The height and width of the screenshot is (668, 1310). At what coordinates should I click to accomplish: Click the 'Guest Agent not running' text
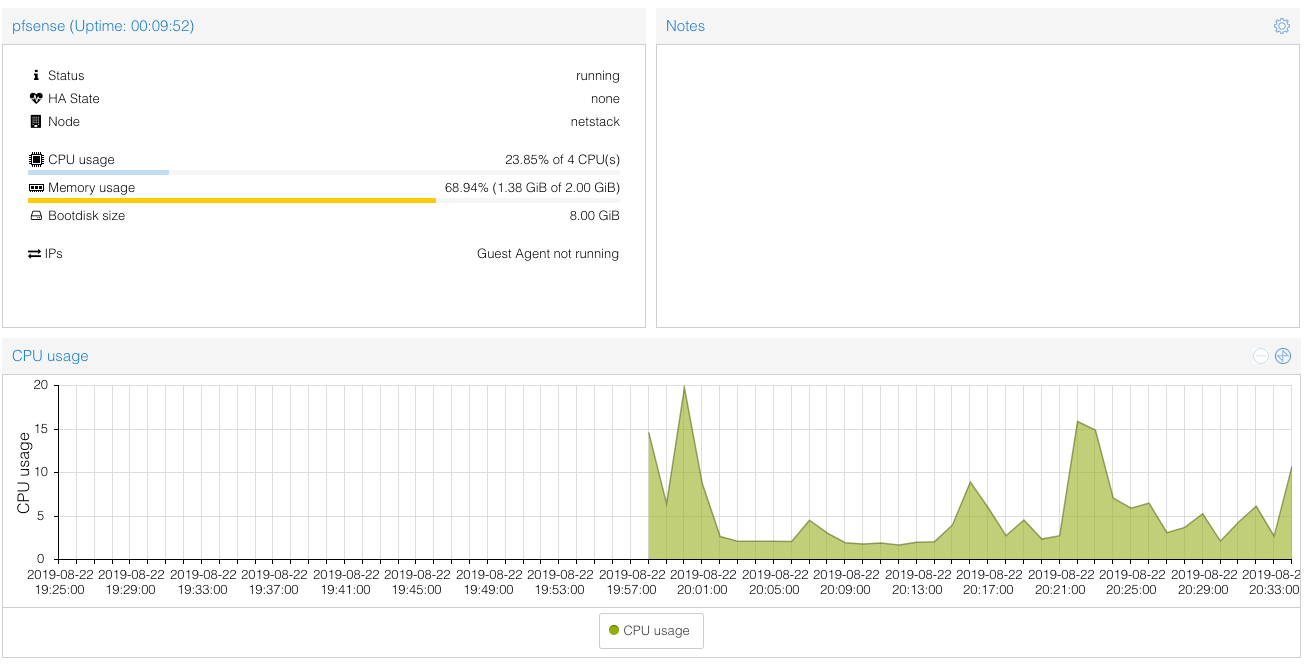(x=547, y=254)
